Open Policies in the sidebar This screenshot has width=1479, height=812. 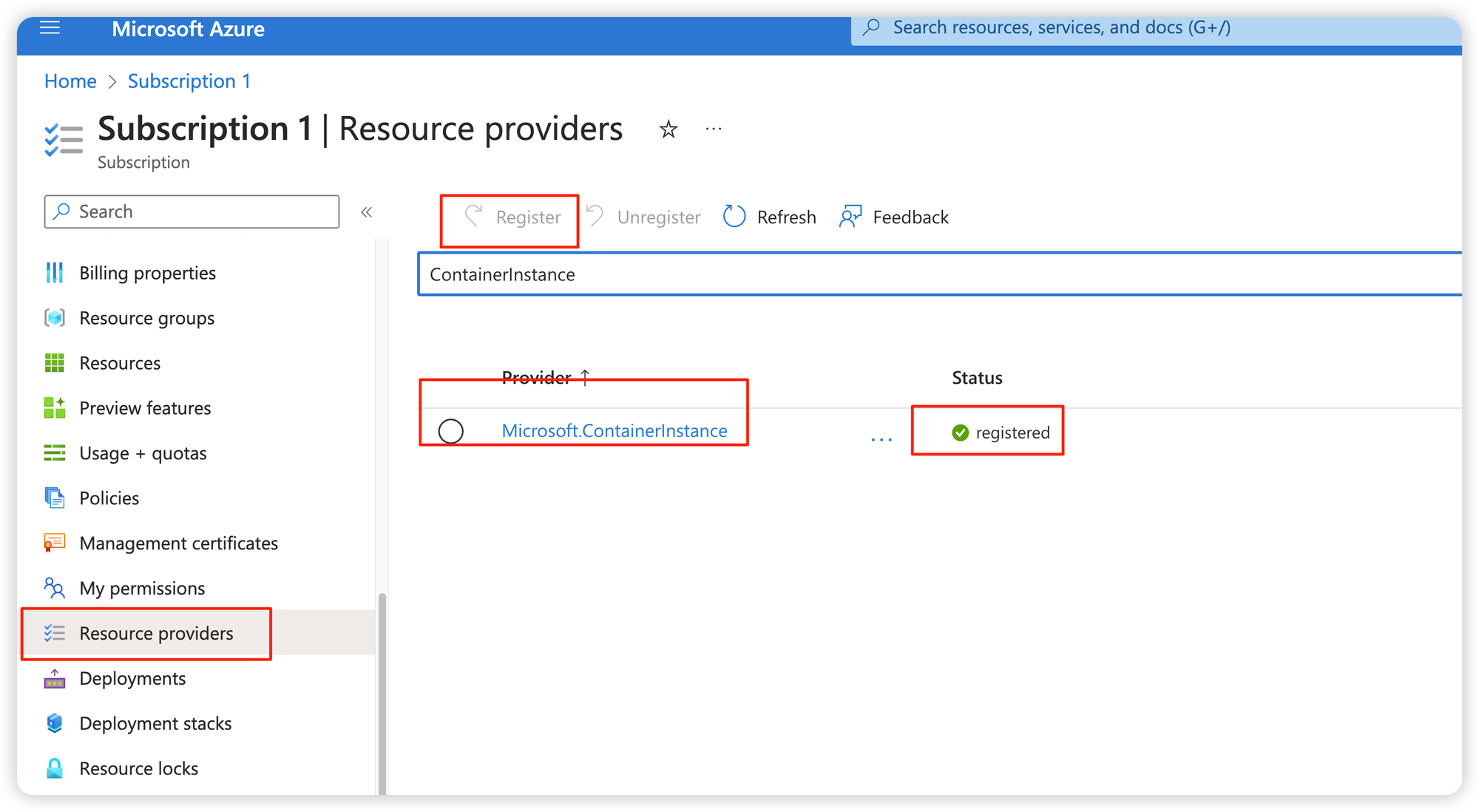click(x=109, y=498)
